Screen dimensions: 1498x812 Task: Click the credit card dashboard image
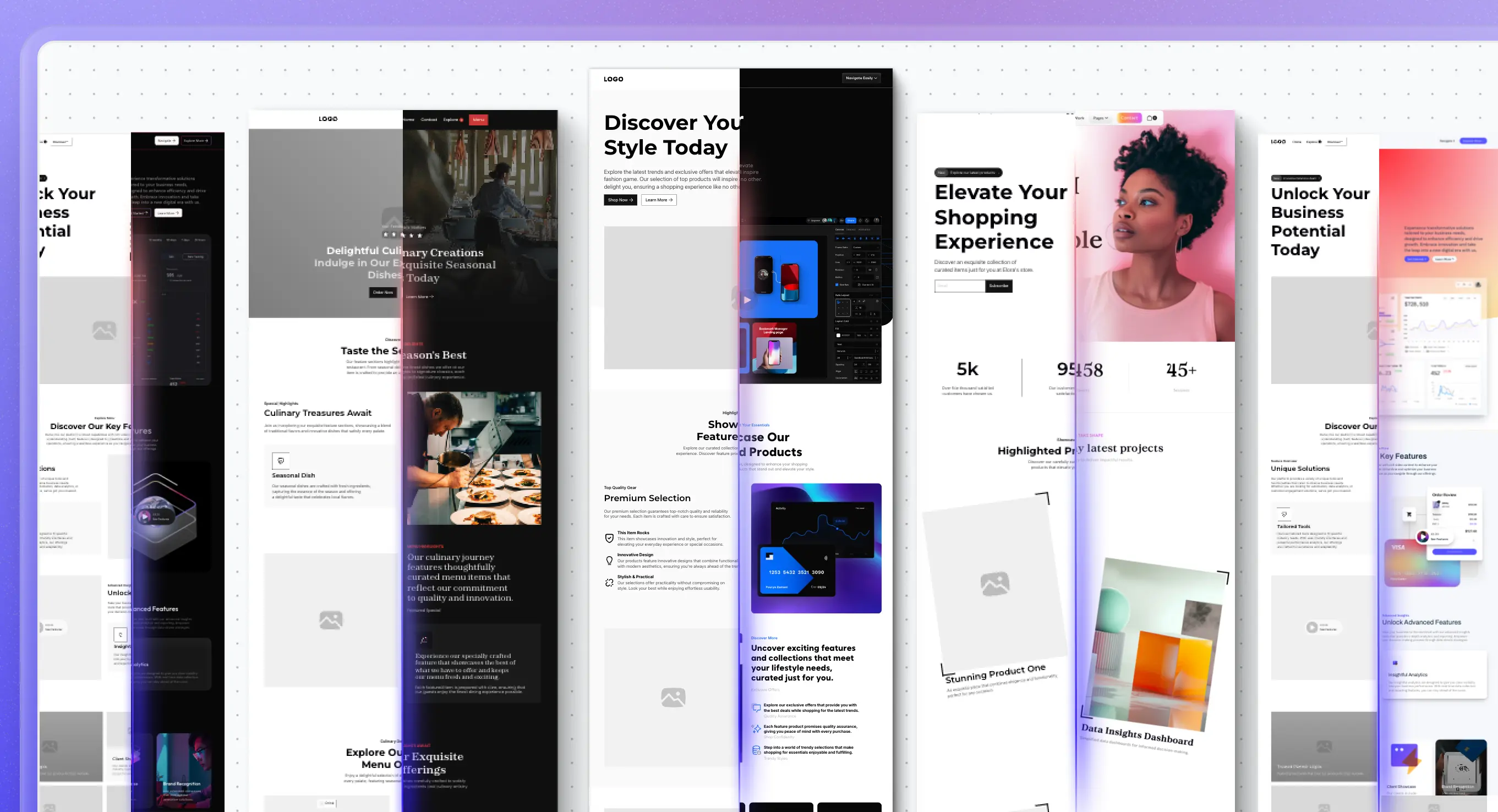(816, 548)
